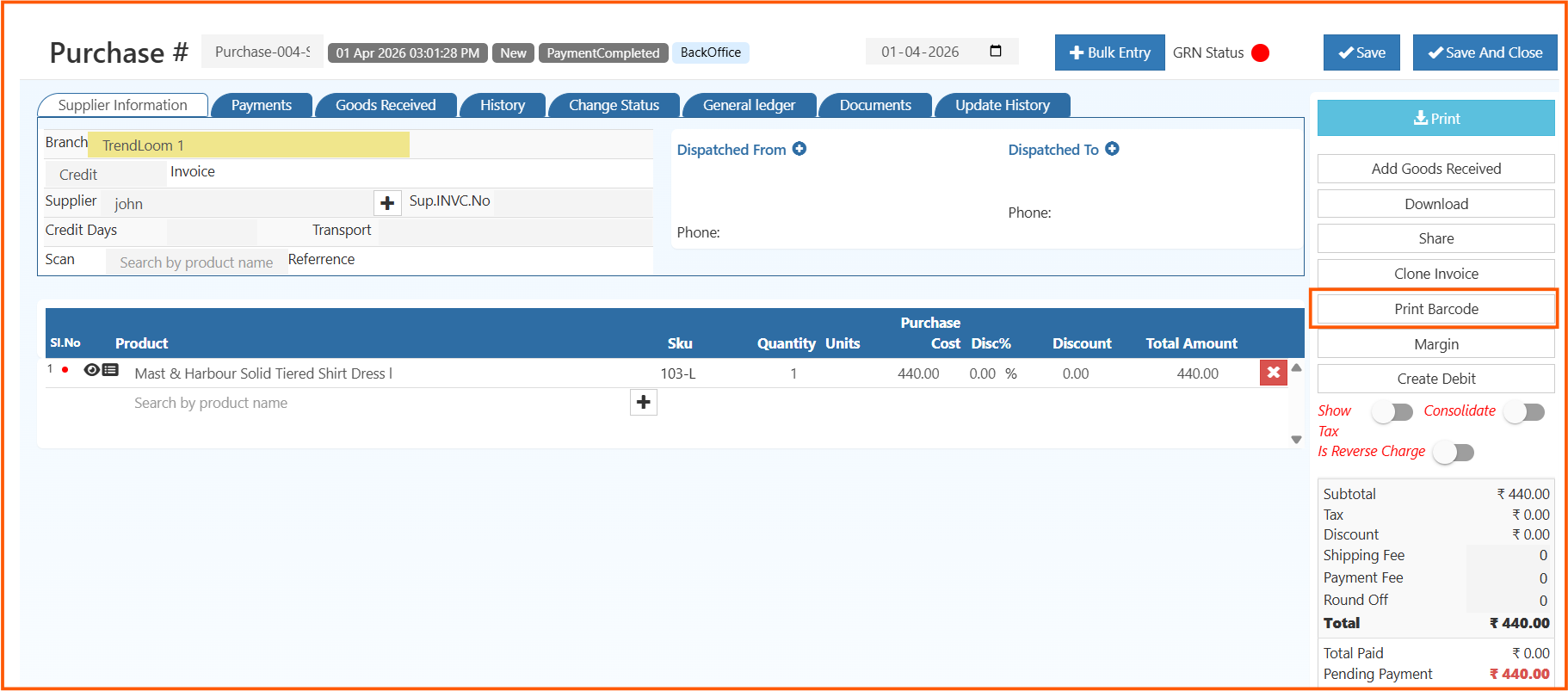Click the plus icon beside Dispatched To

tap(1112, 149)
